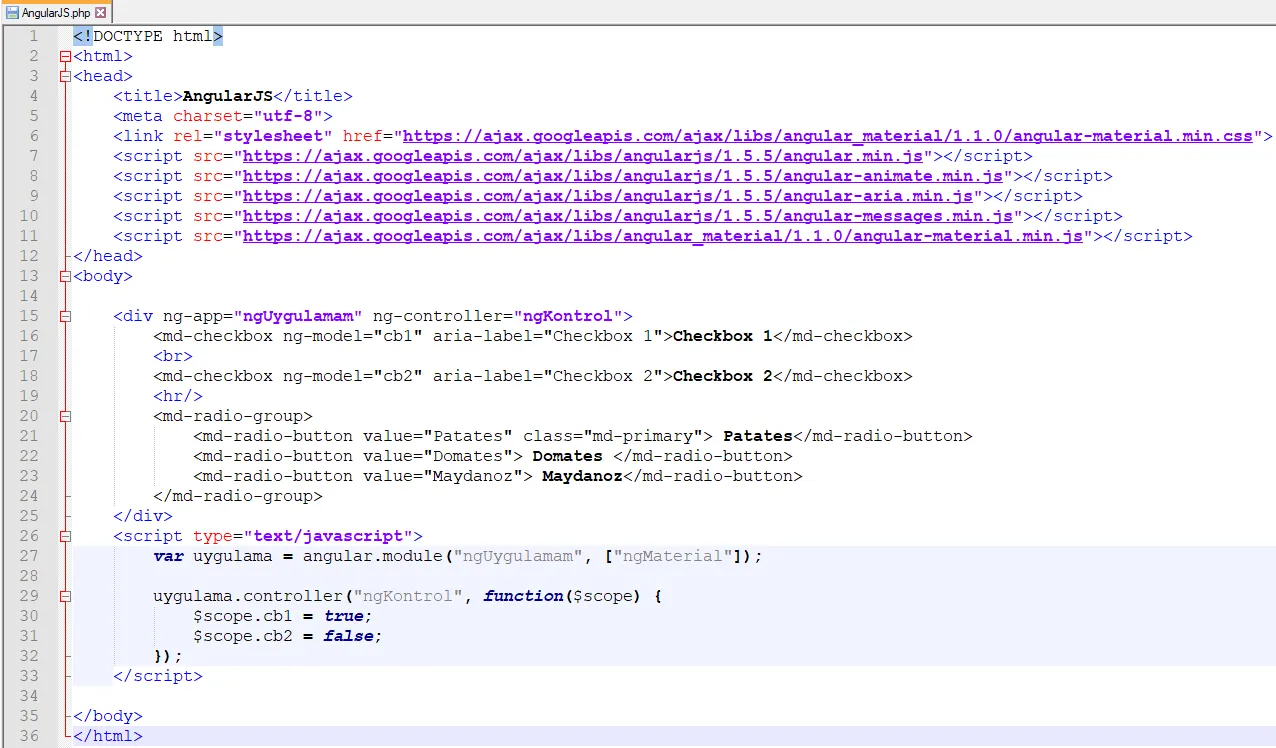The width and height of the screenshot is (1276, 748).
Task: Close the AngularJS.php tab with its red X
Action: point(100,13)
